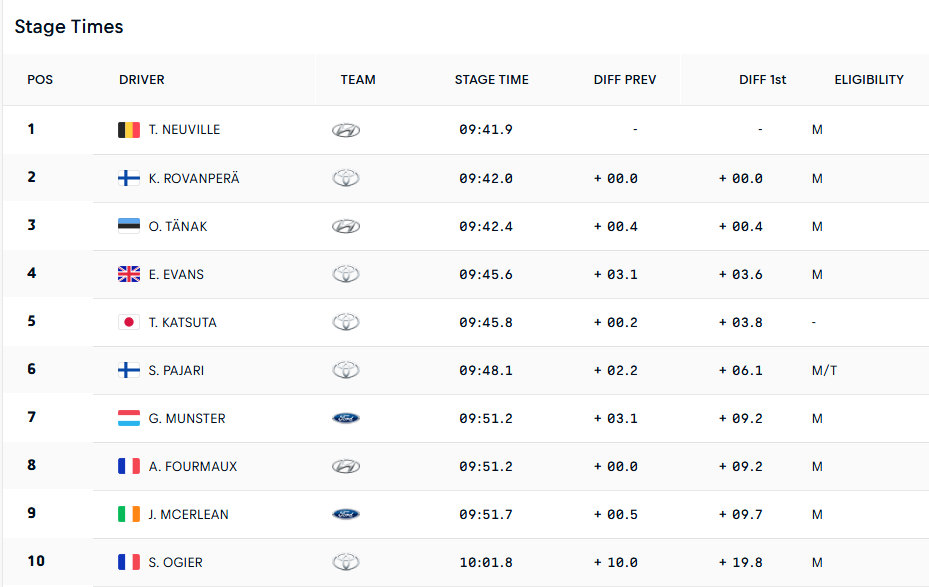Click the Ford logo in McErlean's row
The height and width of the screenshot is (587, 929).
pos(346,514)
